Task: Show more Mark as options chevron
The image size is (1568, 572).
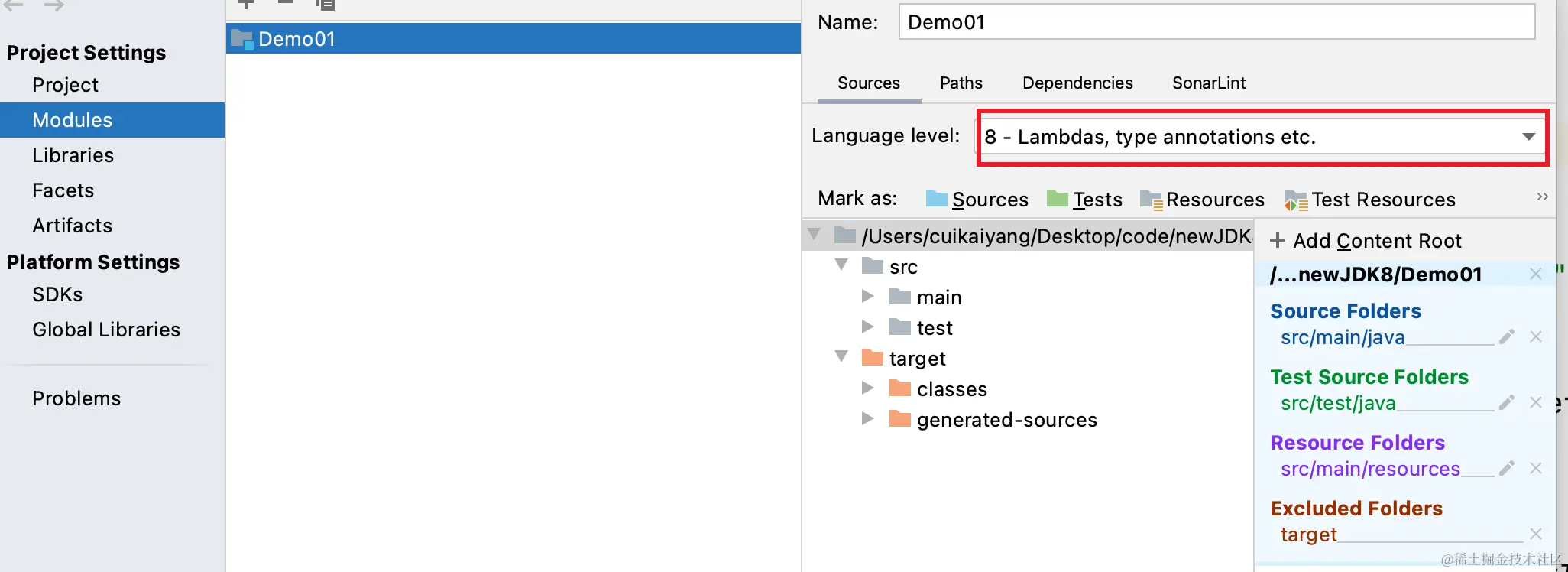Action: tap(1542, 197)
